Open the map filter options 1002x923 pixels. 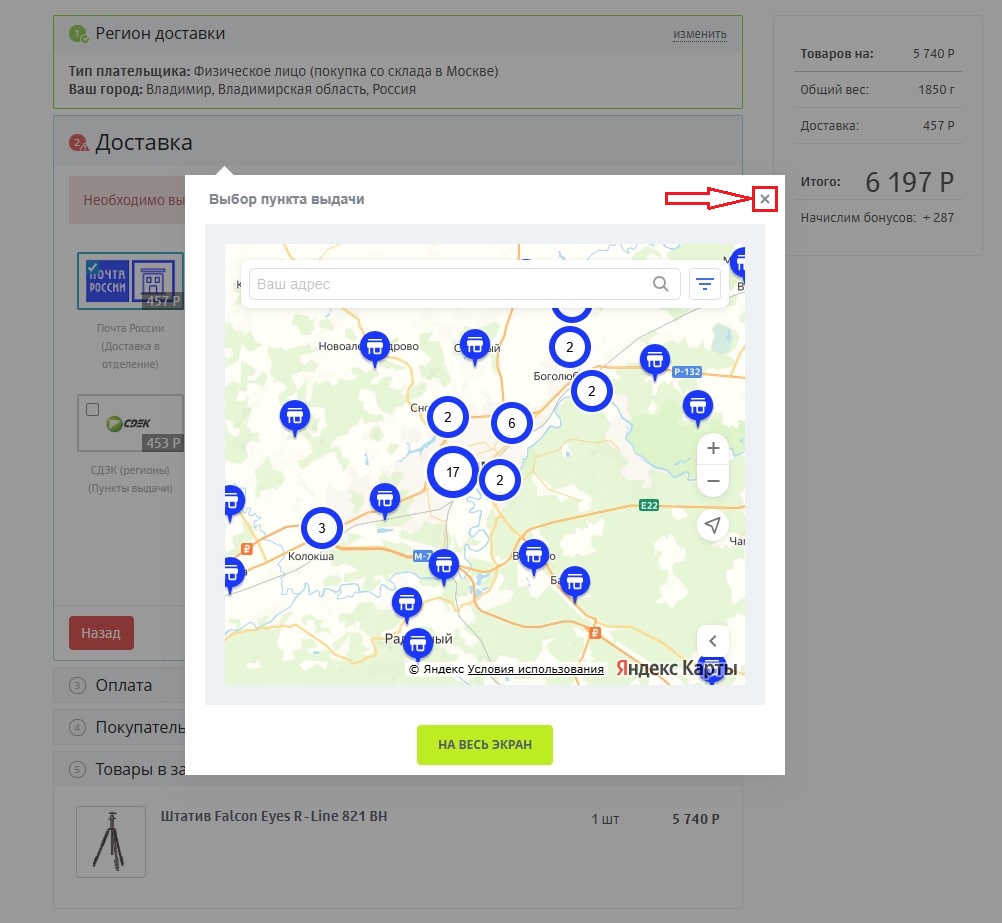pos(705,284)
